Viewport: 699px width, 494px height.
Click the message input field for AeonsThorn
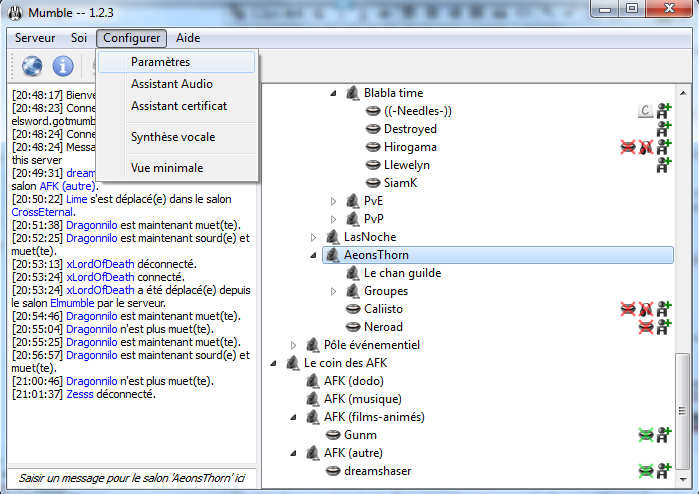pyautogui.click(x=132, y=478)
